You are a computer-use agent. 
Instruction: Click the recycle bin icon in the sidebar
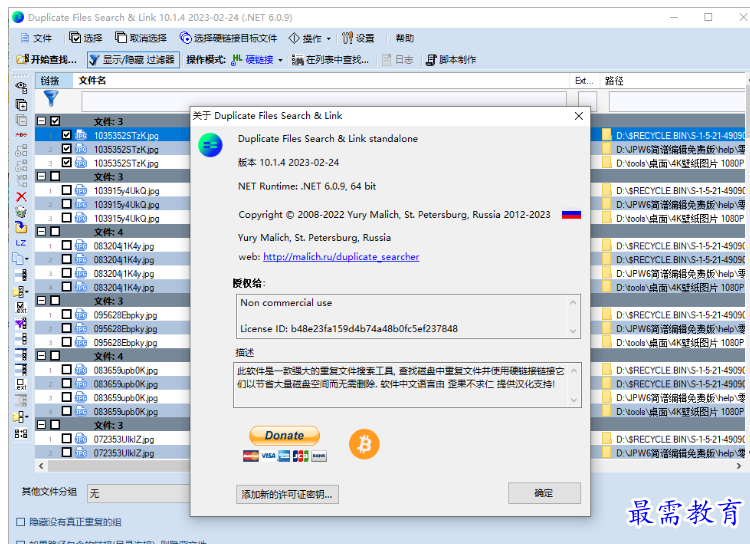pos(21,212)
